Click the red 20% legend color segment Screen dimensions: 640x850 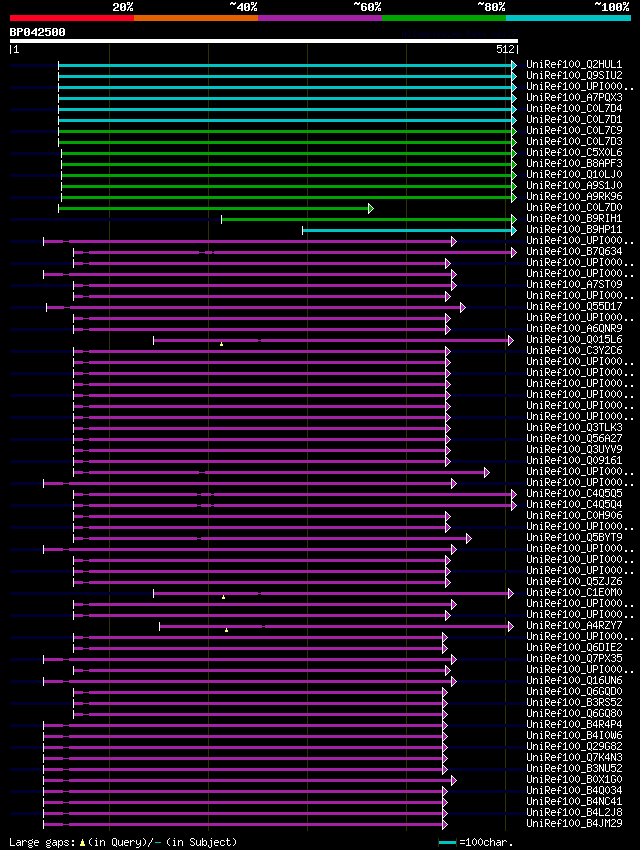point(72,18)
